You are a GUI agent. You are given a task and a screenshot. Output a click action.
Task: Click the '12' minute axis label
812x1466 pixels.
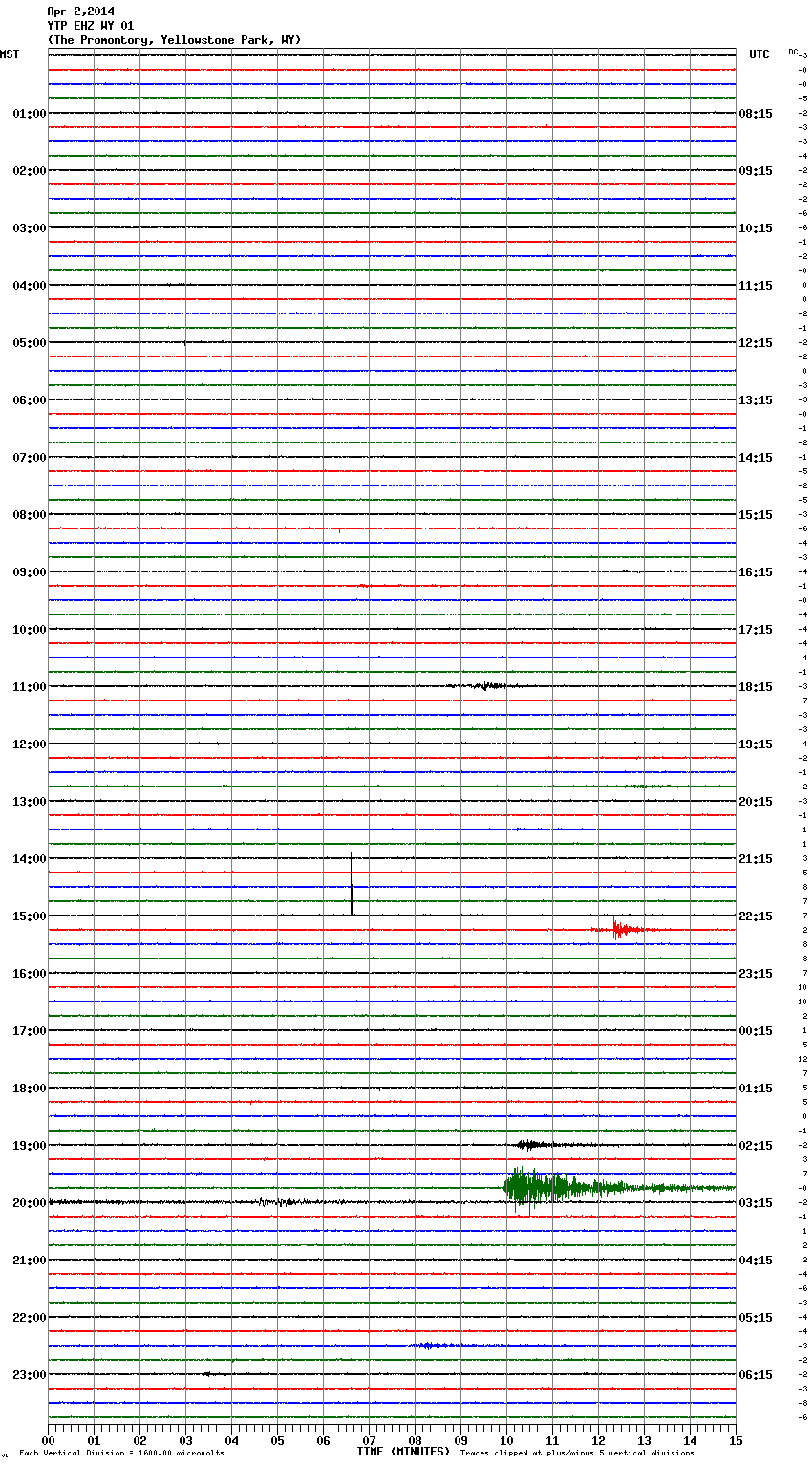pyautogui.click(x=598, y=1440)
